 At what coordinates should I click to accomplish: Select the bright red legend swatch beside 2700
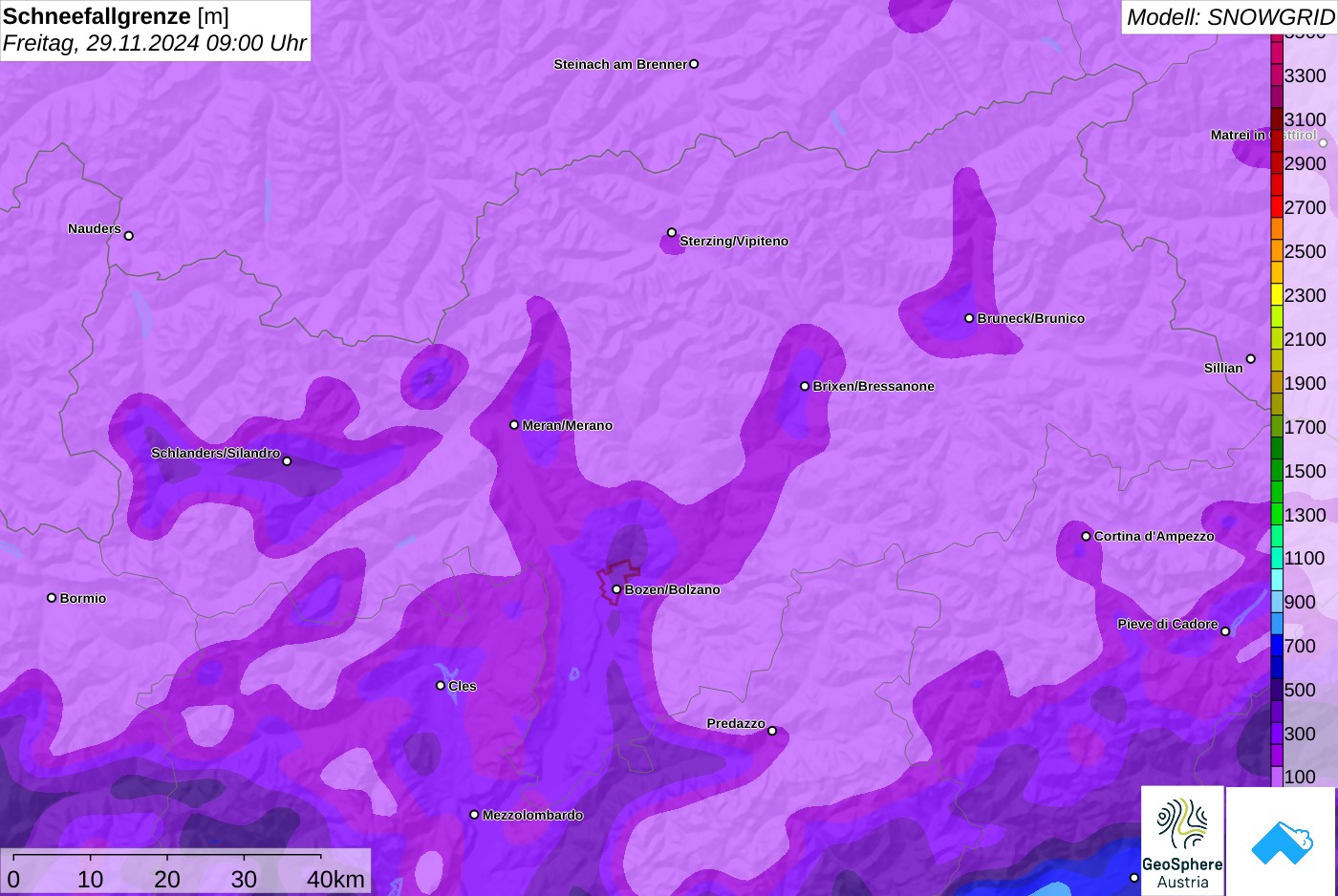click(1277, 206)
